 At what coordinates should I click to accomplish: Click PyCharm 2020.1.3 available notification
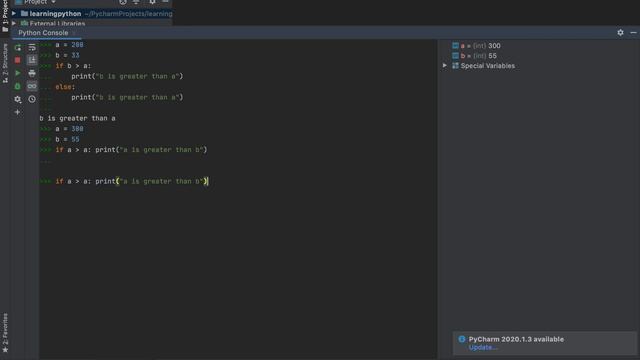[x=516, y=339]
